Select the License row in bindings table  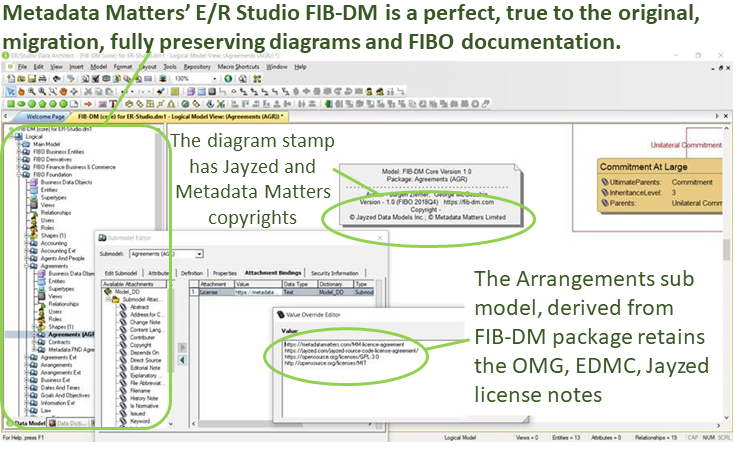(x=282, y=292)
